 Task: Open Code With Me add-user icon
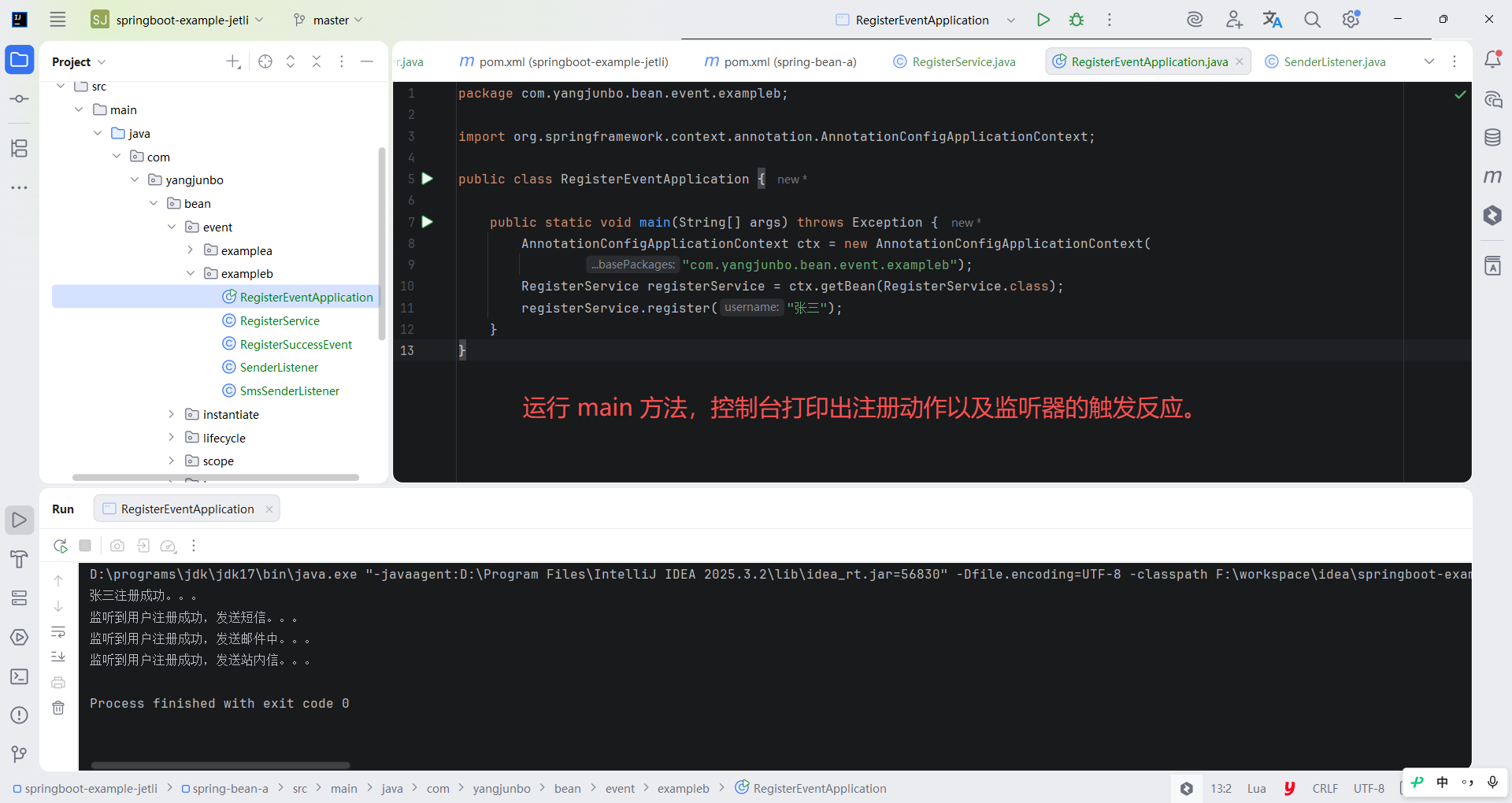pos(1234,20)
